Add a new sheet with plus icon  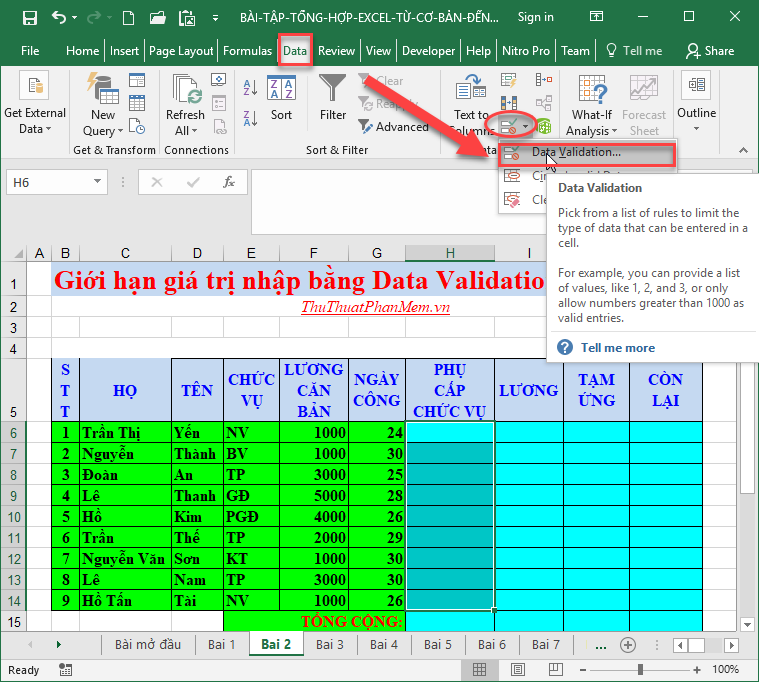628,645
